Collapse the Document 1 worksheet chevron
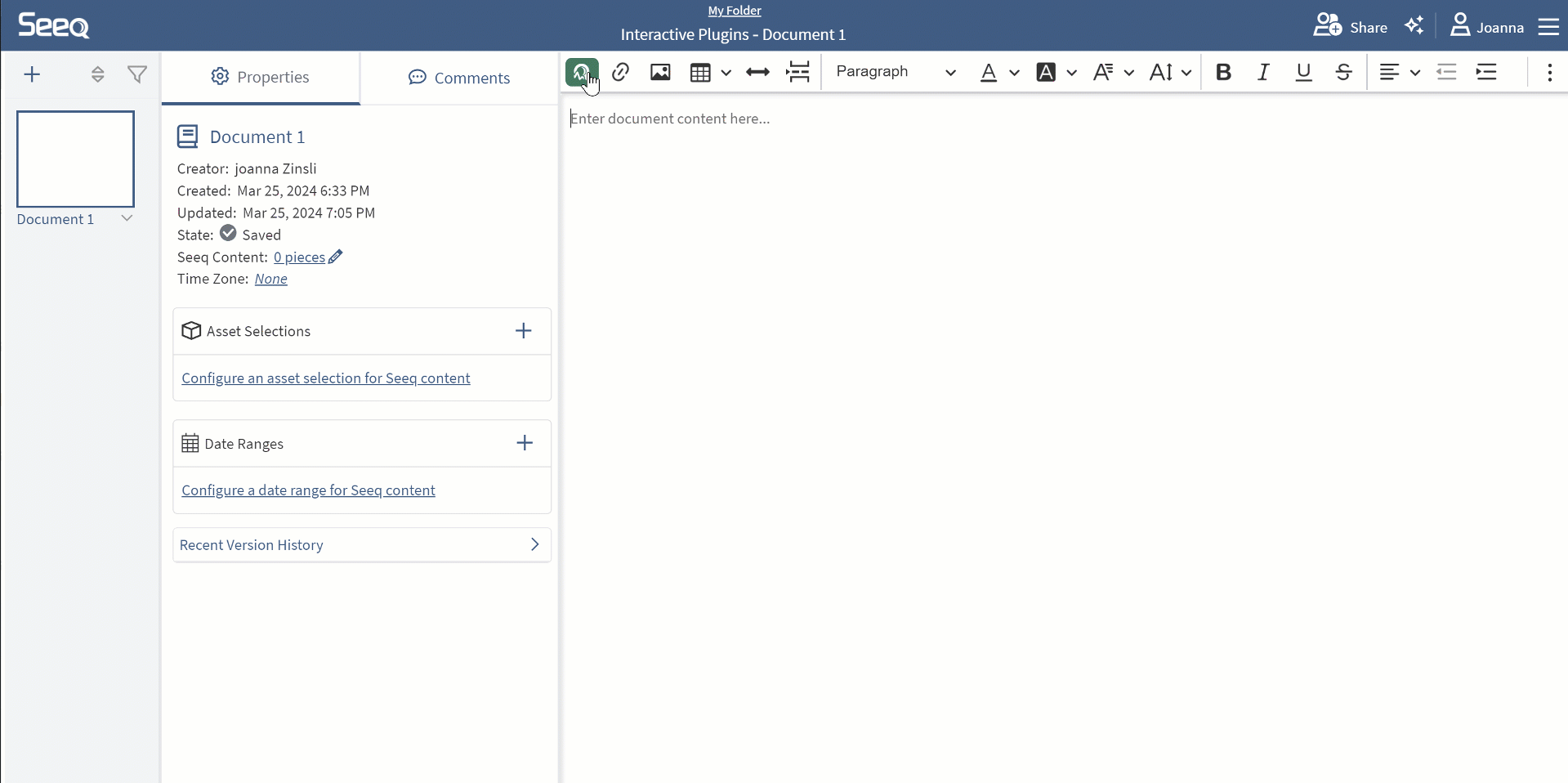This screenshot has height=783, width=1568. click(x=127, y=218)
